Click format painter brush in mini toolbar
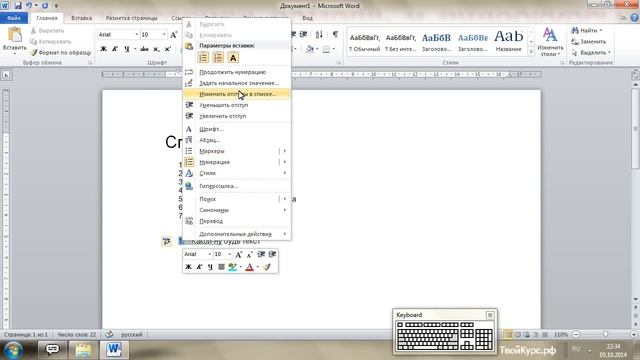640x360 pixels. pyautogui.click(x=267, y=267)
